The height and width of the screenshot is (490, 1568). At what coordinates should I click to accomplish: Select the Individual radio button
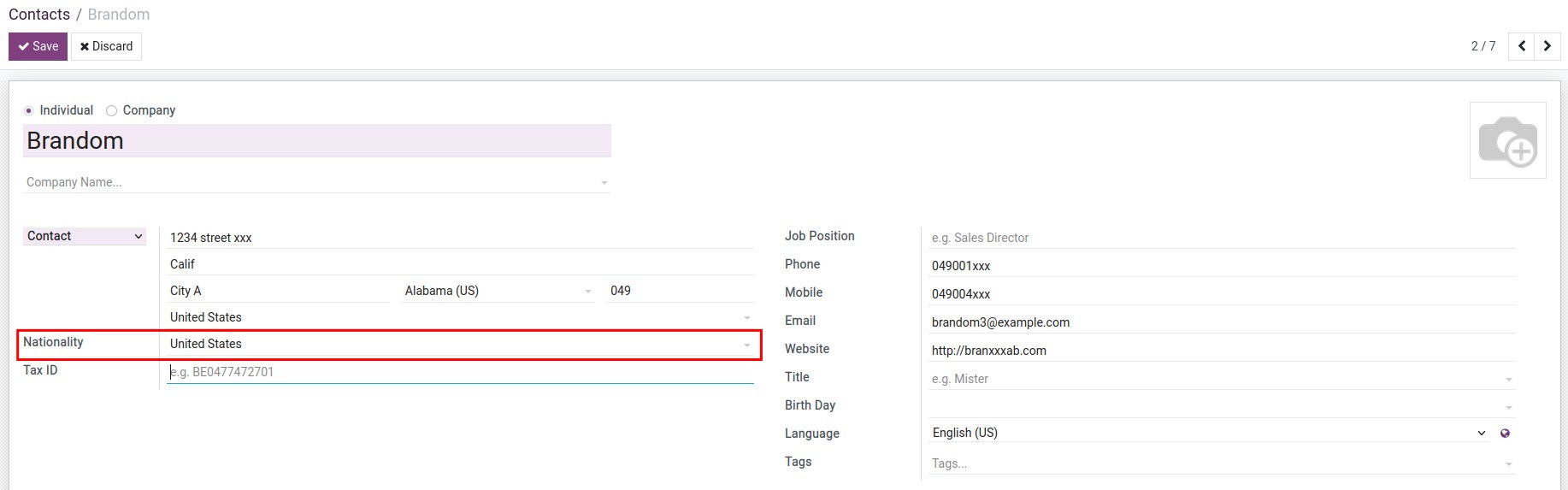[x=29, y=110]
